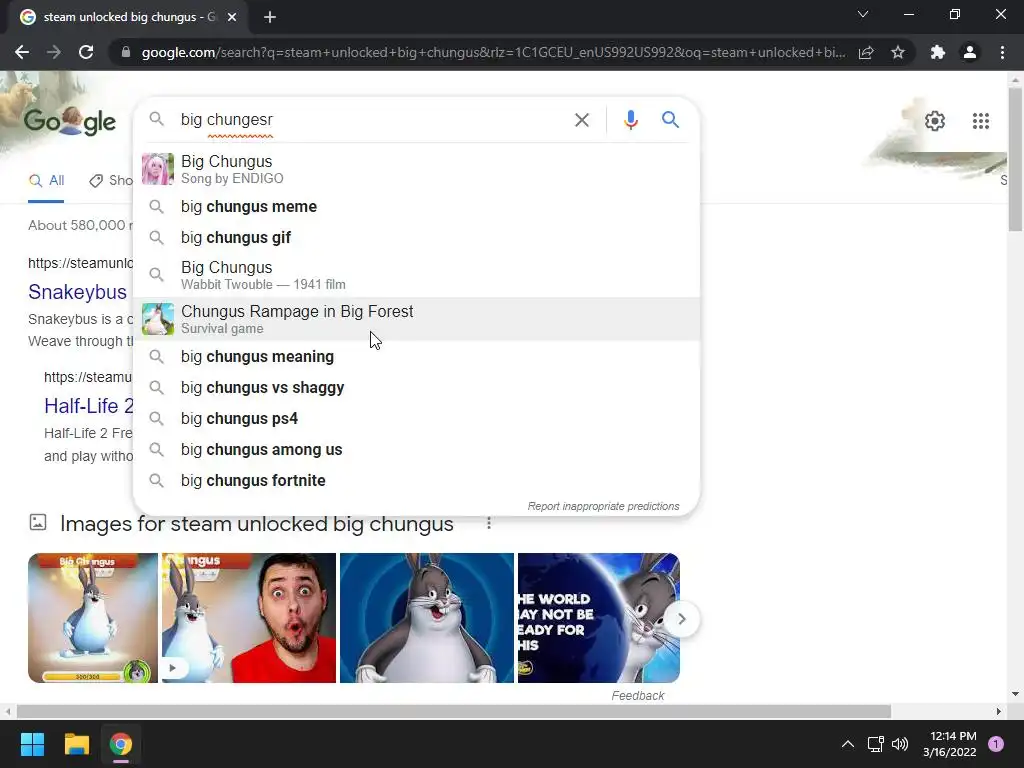Close the 'steam unlocked big chungus' tab

pyautogui.click(x=232, y=17)
